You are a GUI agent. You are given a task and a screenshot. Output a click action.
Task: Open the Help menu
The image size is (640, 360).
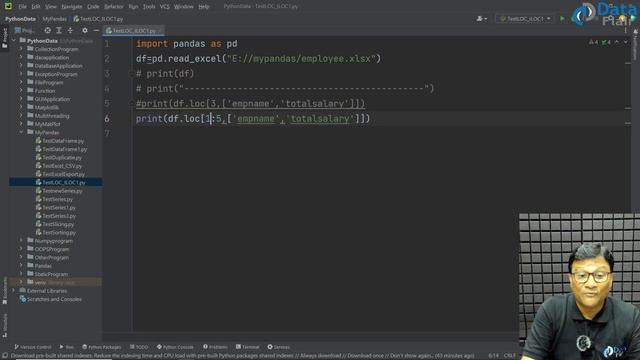click(204, 7)
